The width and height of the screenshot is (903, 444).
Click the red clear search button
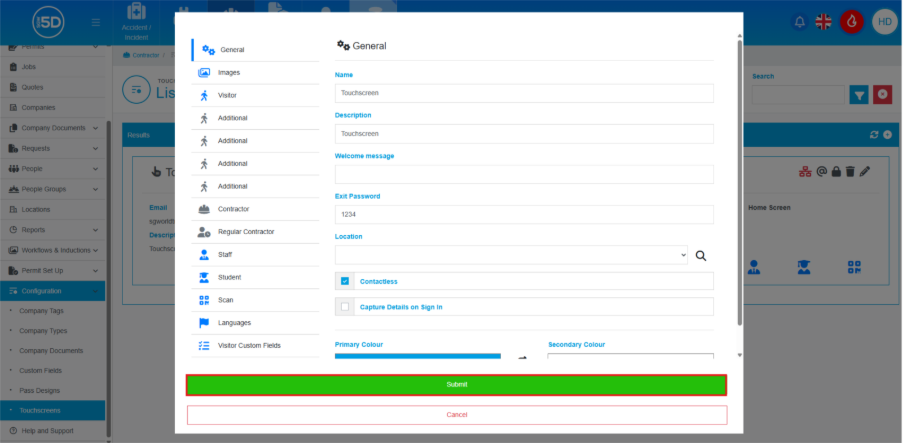coord(882,95)
